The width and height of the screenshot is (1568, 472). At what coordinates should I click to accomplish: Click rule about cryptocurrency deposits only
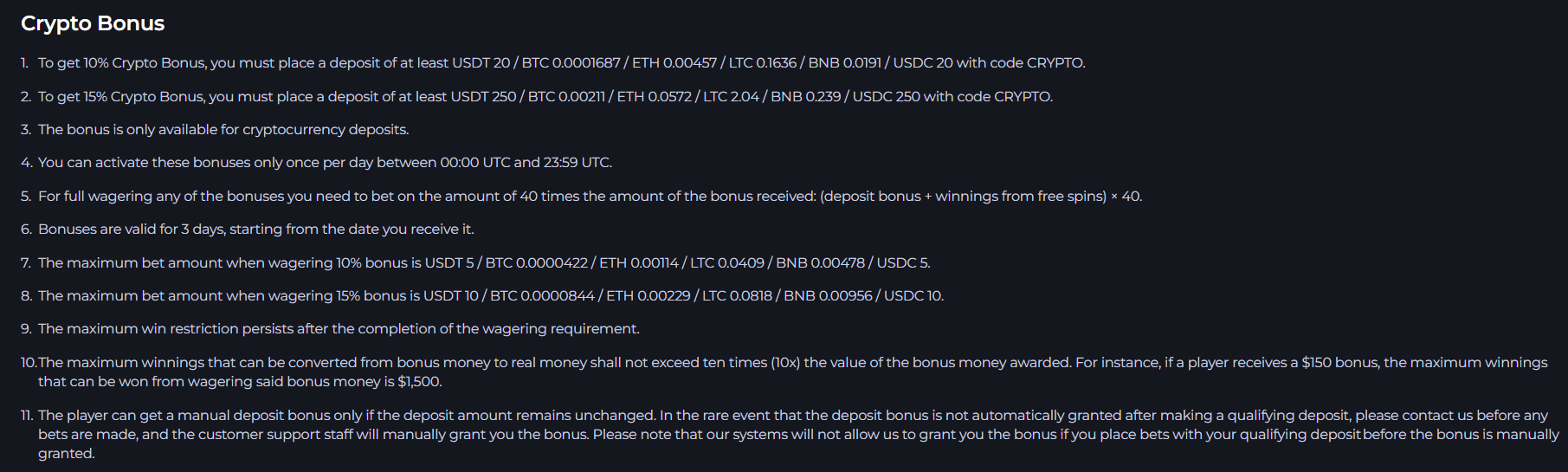(223, 130)
